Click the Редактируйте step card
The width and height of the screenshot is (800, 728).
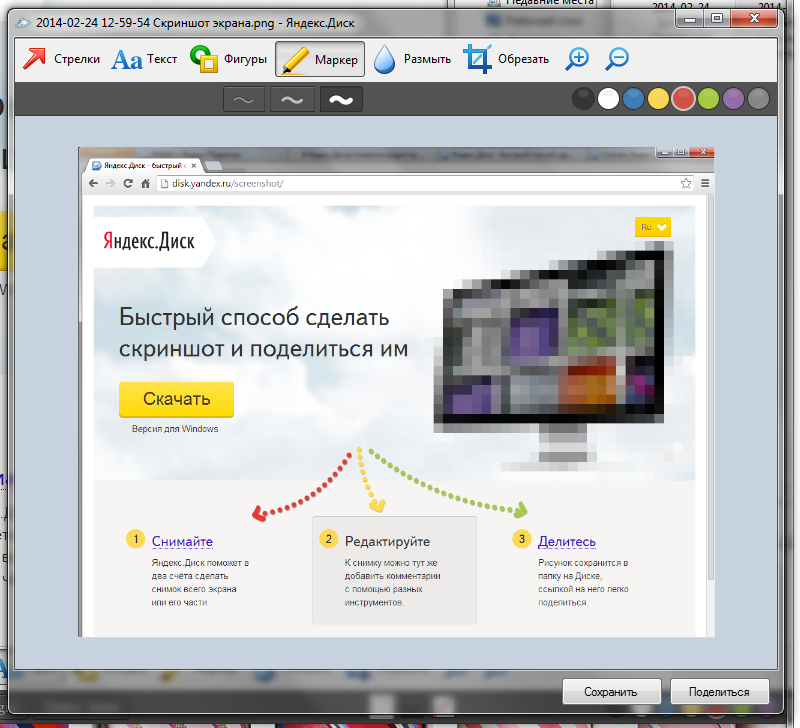point(394,570)
